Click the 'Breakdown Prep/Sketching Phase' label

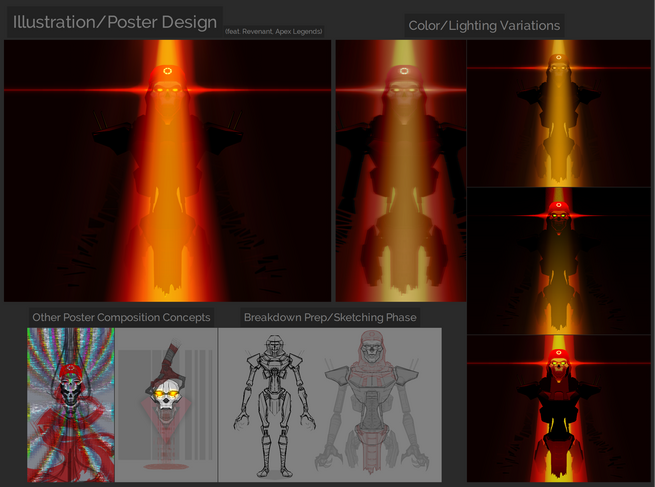click(x=330, y=317)
